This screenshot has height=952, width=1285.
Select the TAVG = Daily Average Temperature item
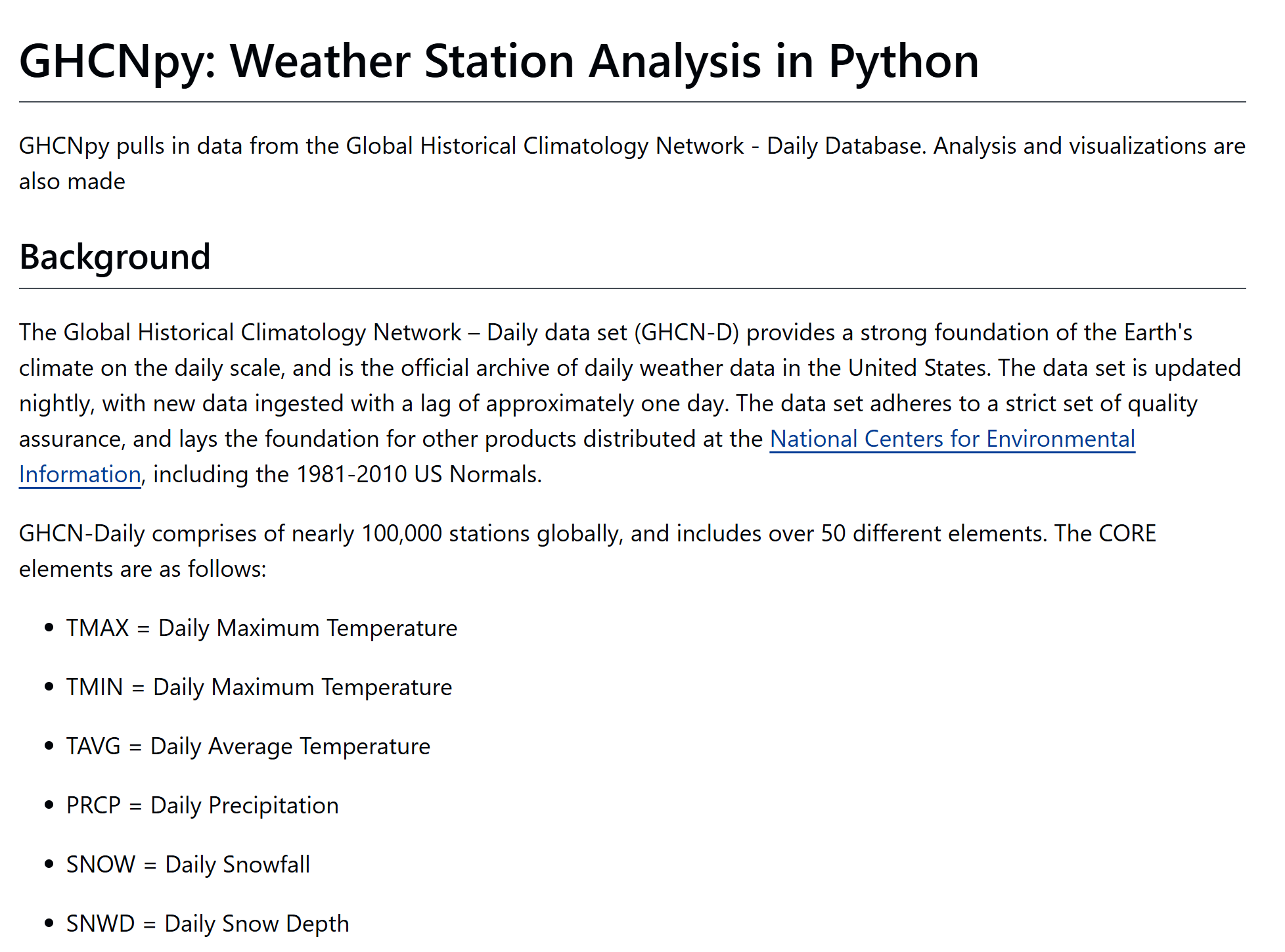pyautogui.click(x=248, y=746)
